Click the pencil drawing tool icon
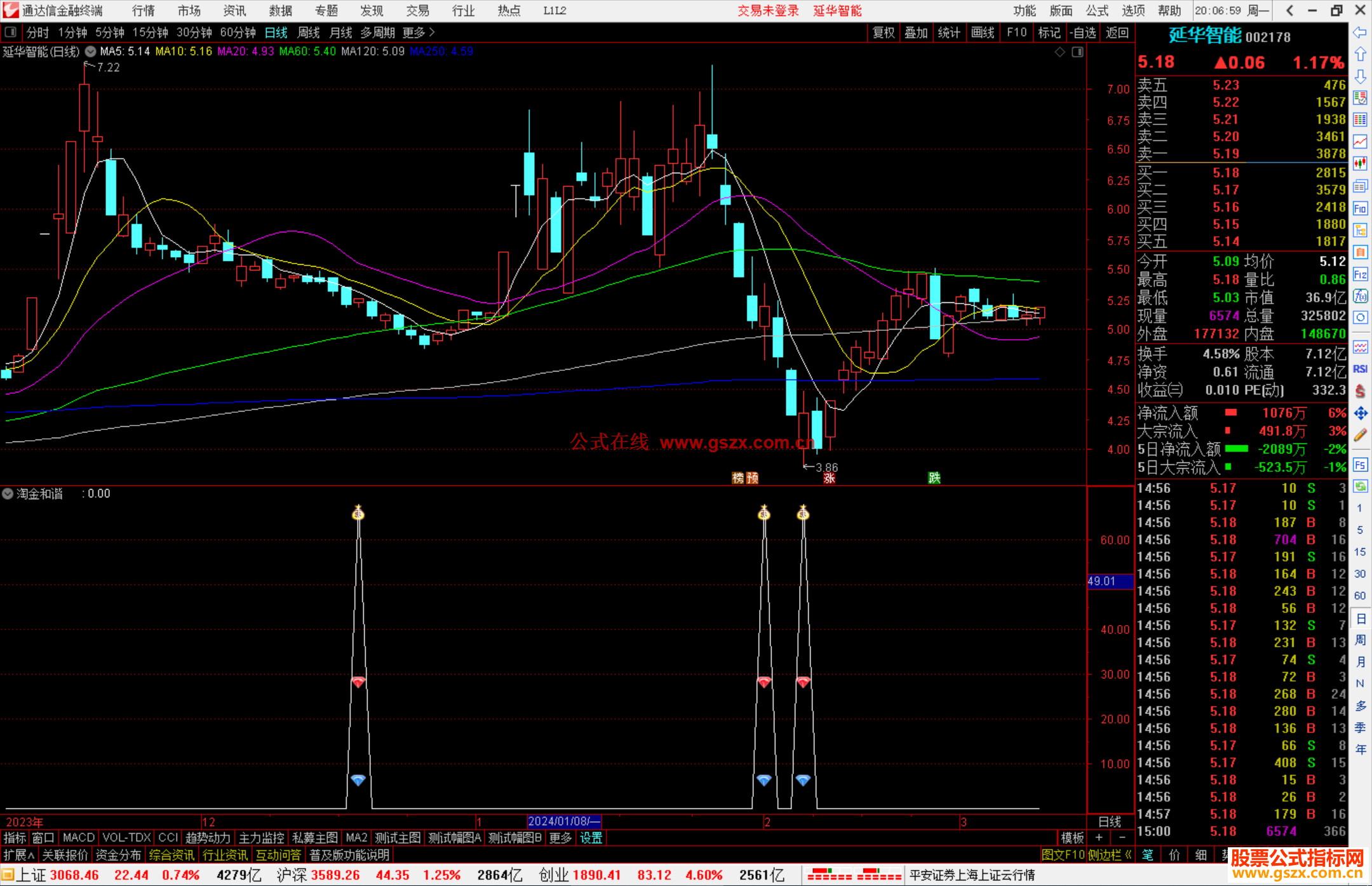This screenshot has height=886, width=1372. pos(1360,435)
